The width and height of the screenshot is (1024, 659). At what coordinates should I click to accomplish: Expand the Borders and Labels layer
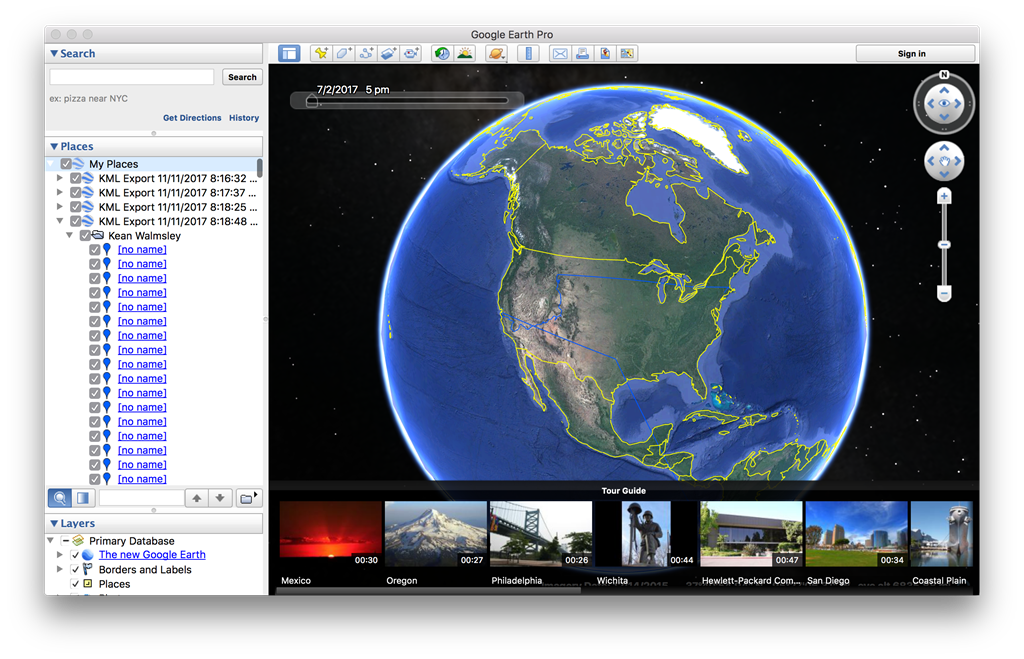point(60,570)
